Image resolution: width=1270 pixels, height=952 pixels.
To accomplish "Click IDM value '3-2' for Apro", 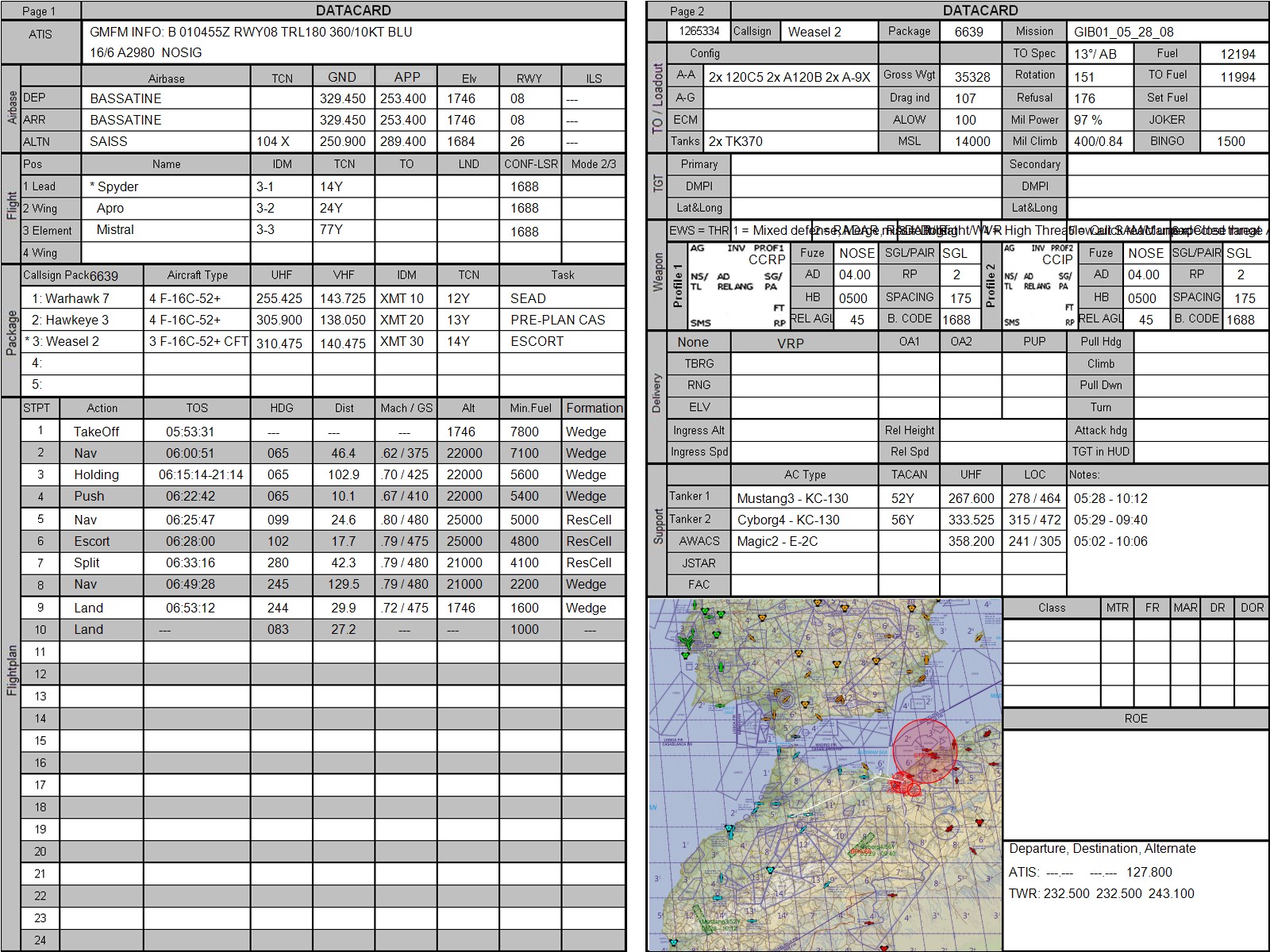I will [x=265, y=208].
